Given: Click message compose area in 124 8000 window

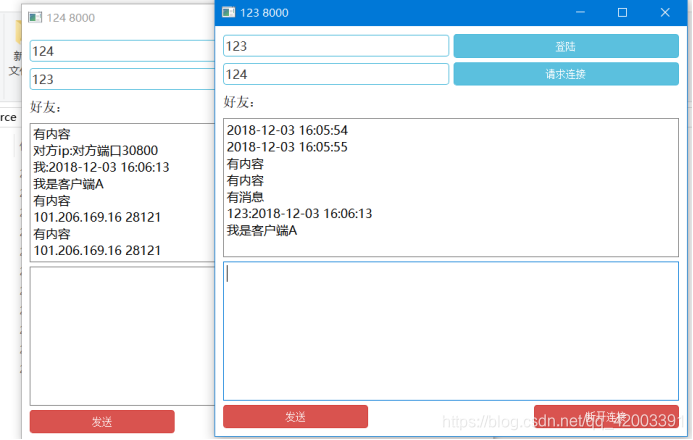Looking at the screenshot, I should pos(122,336).
